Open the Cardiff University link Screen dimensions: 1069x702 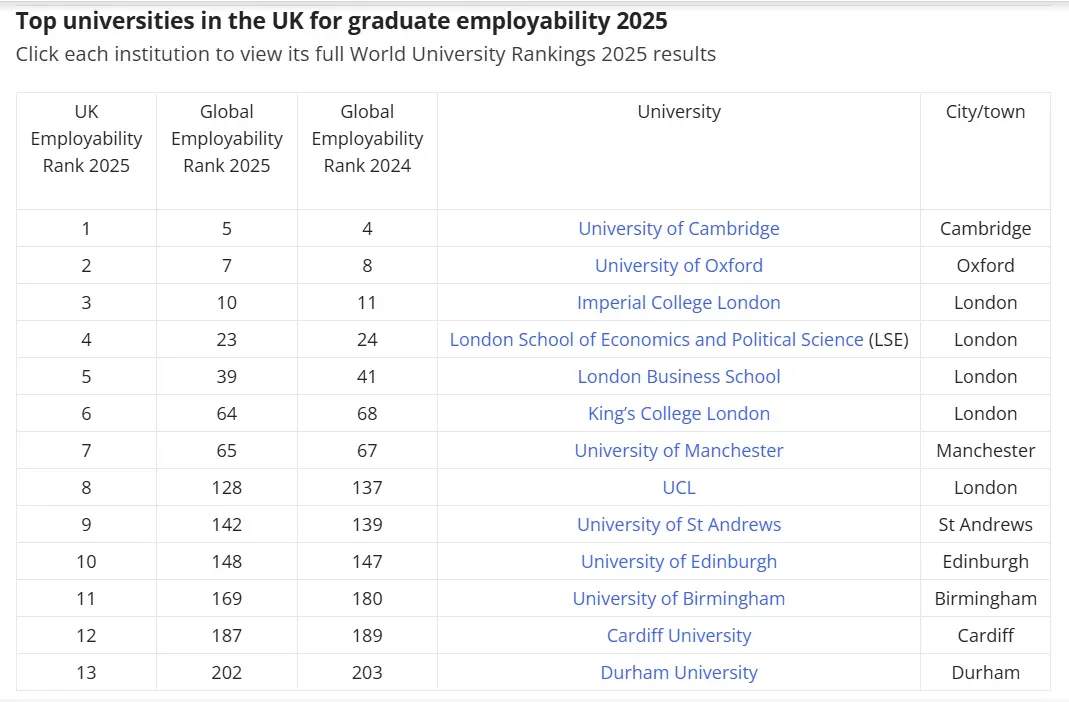(678, 636)
